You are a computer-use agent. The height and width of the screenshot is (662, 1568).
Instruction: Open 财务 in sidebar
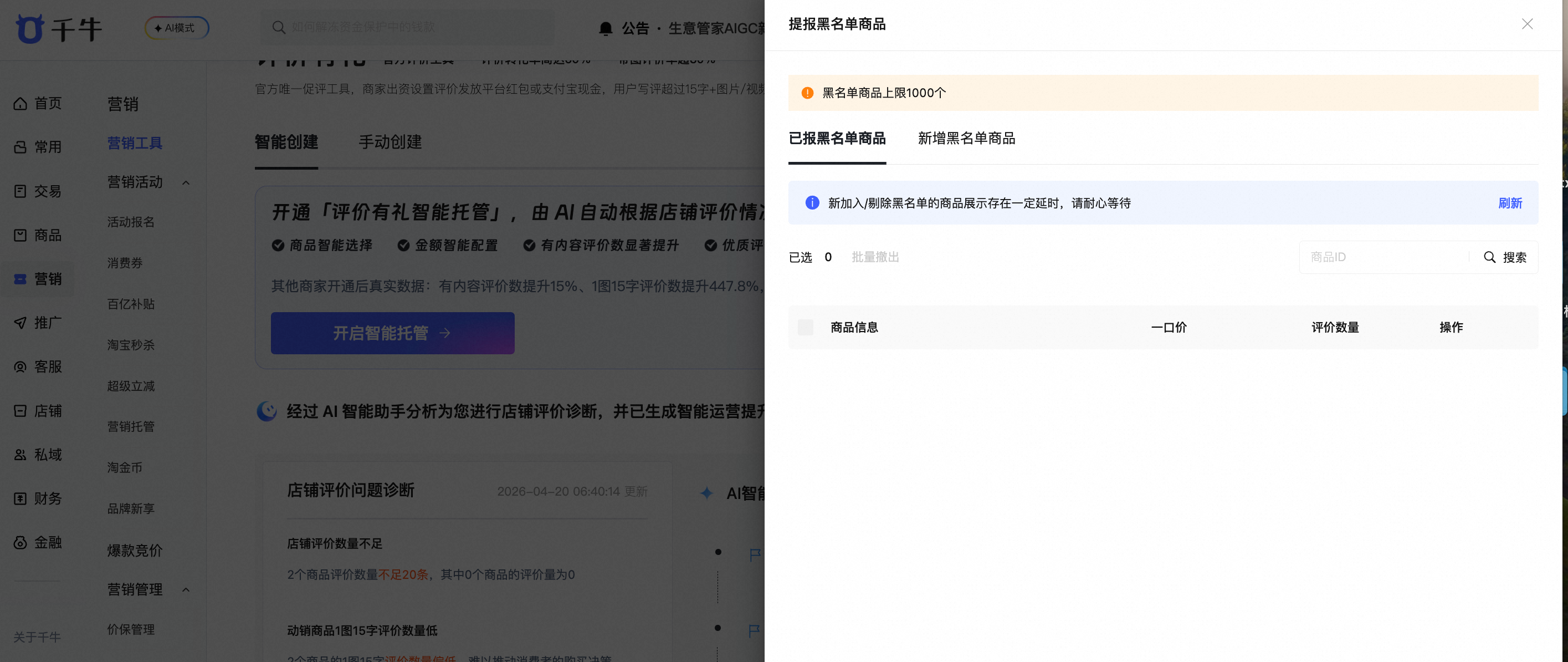(x=38, y=499)
